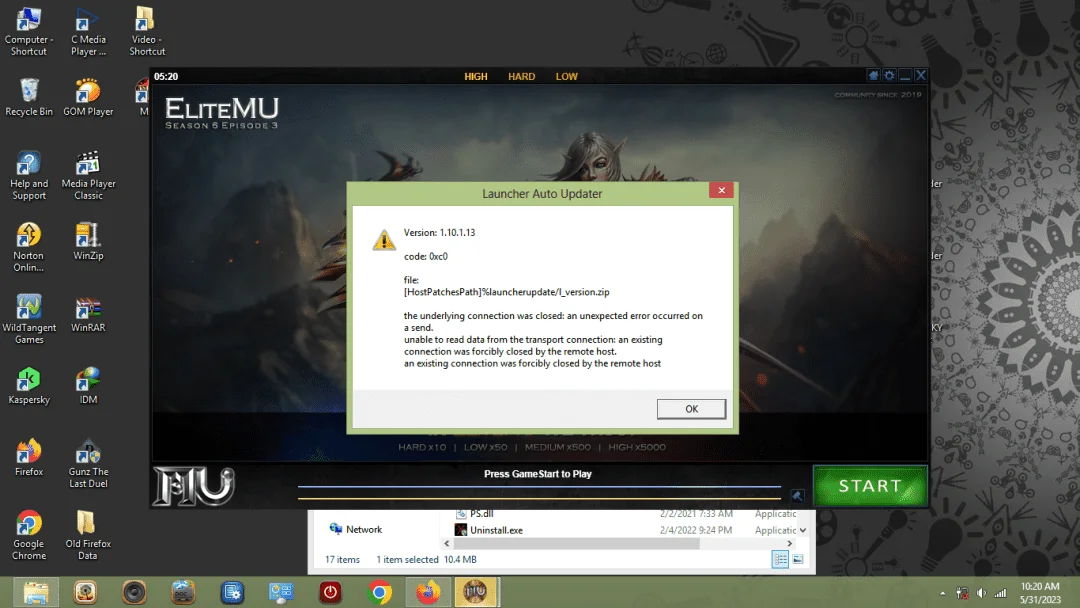The height and width of the screenshot is (608, 1080).
Task: Open Computer shortcut on desktop
Action: pos(28,32)
